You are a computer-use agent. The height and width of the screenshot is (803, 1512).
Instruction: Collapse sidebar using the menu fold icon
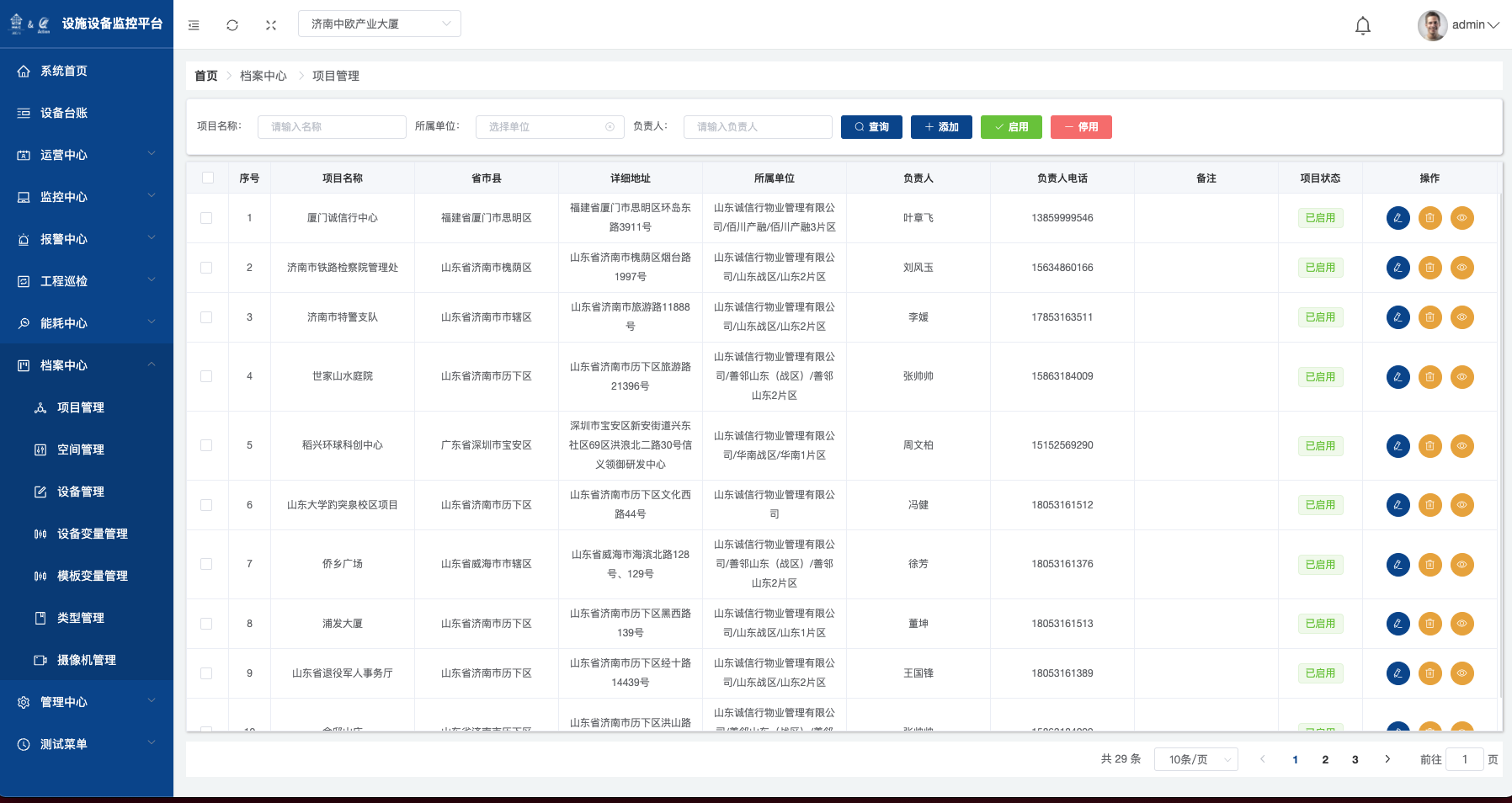click(x=194, y=25)
